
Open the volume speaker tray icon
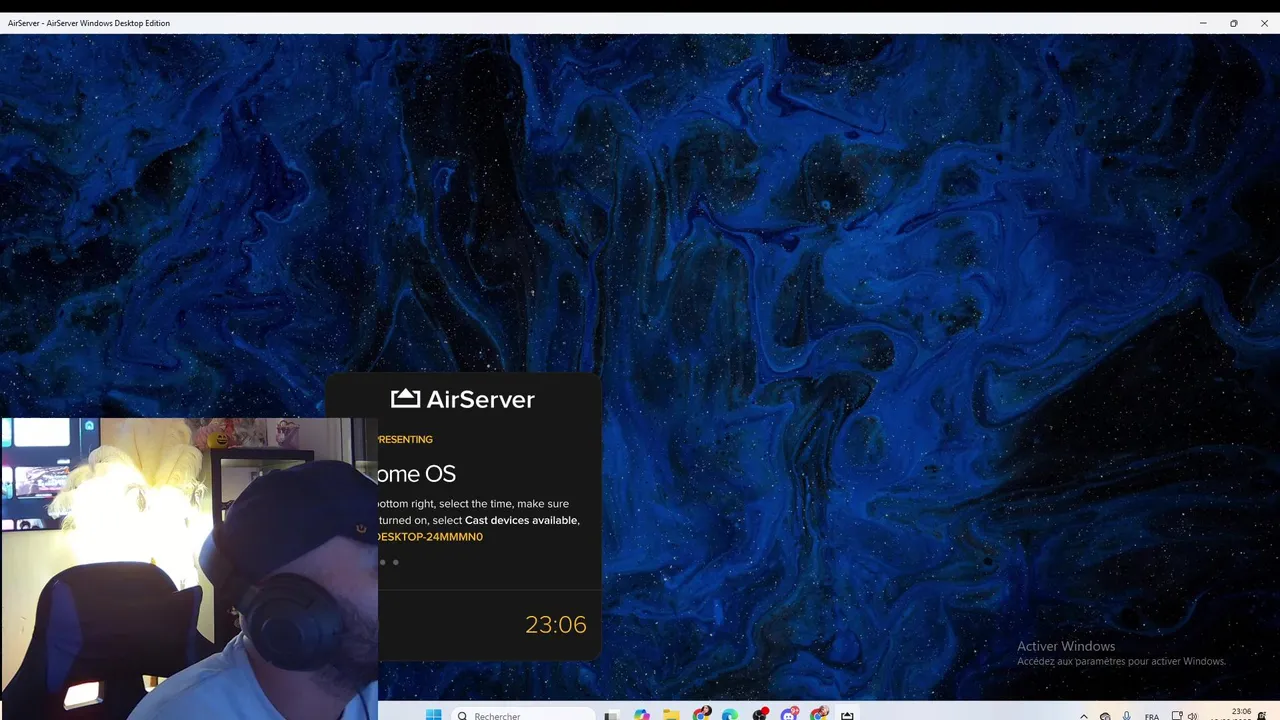(x=1192, y=716)
